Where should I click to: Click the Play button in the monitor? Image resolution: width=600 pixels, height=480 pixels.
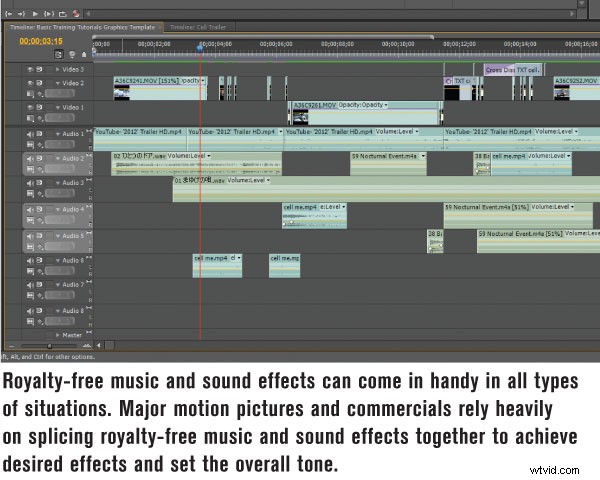coord(35,14)
